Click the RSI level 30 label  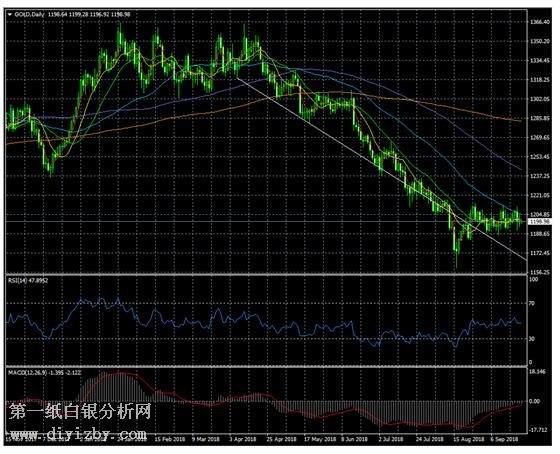(x=532, y=339)
